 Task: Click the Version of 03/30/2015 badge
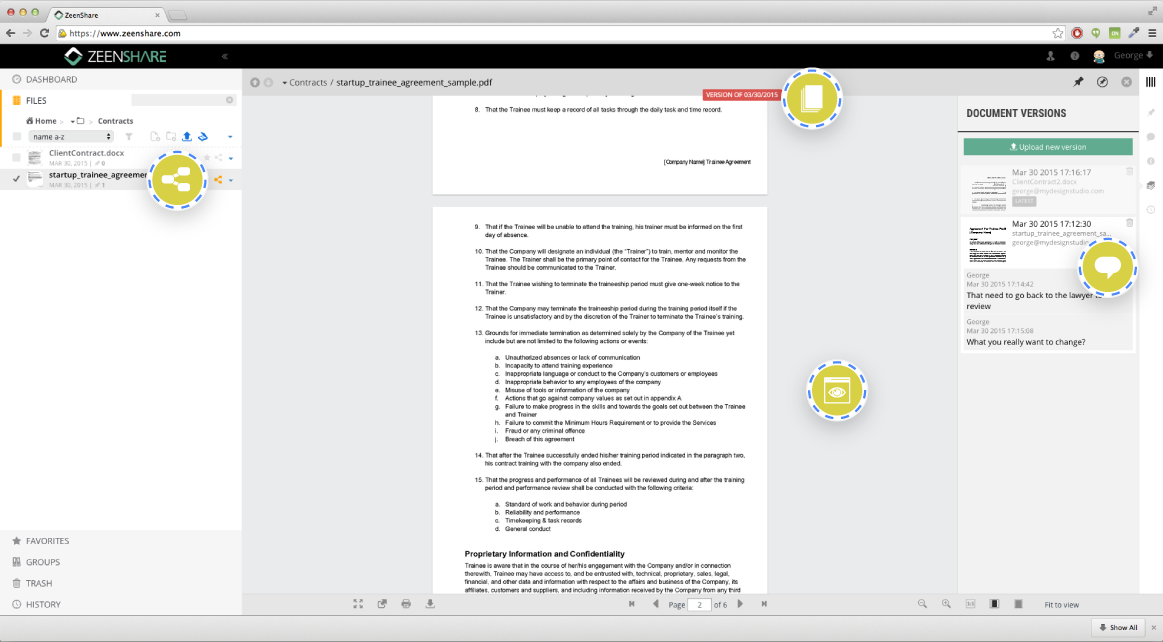pos(741,95)
